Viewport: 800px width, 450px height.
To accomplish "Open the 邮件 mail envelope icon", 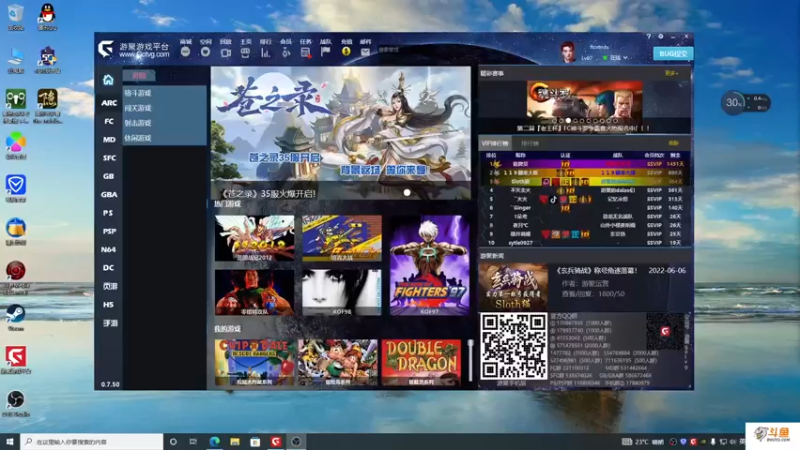I will pos(365,52).
